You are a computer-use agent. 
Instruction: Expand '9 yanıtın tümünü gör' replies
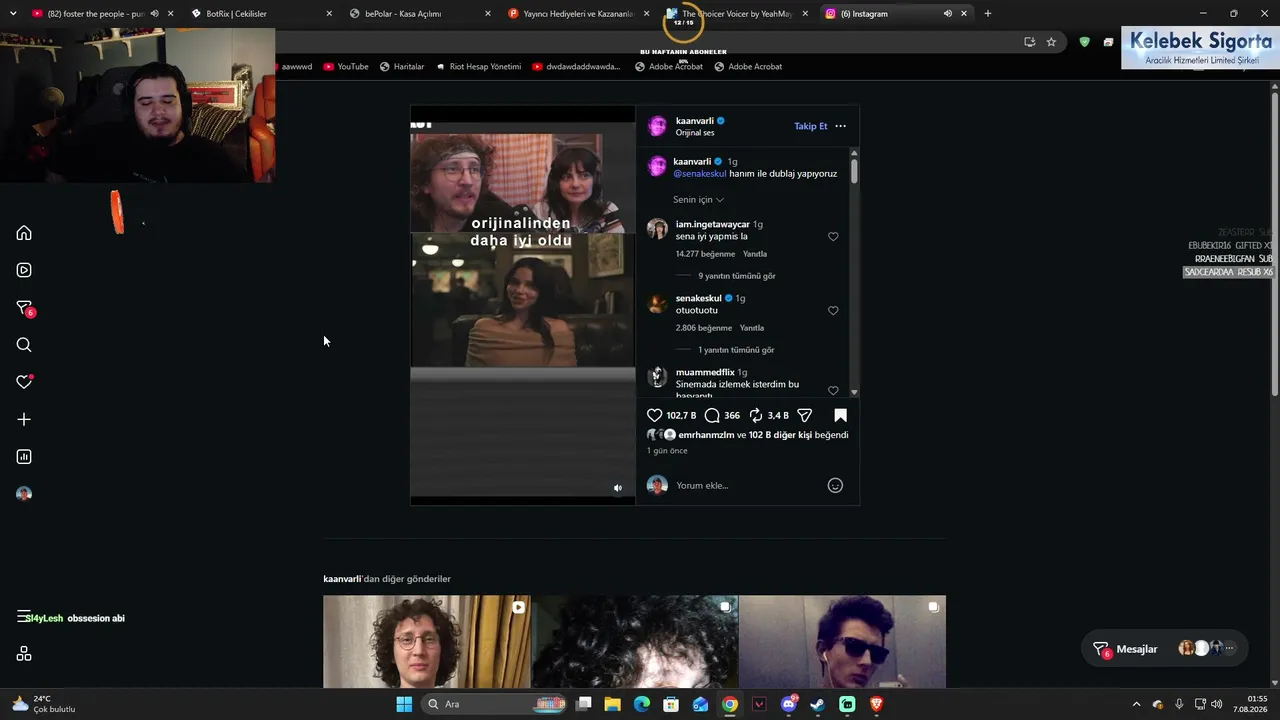tap(737, 276)
